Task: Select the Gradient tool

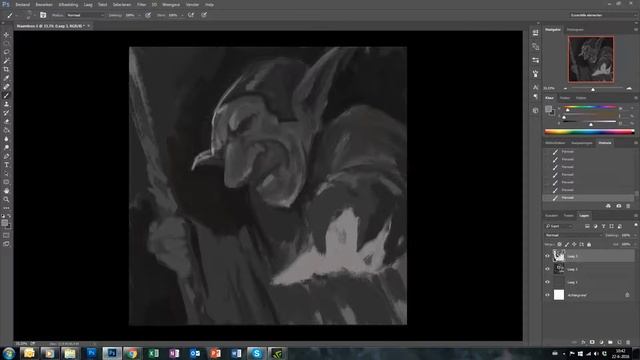Action: coord(6,130)
